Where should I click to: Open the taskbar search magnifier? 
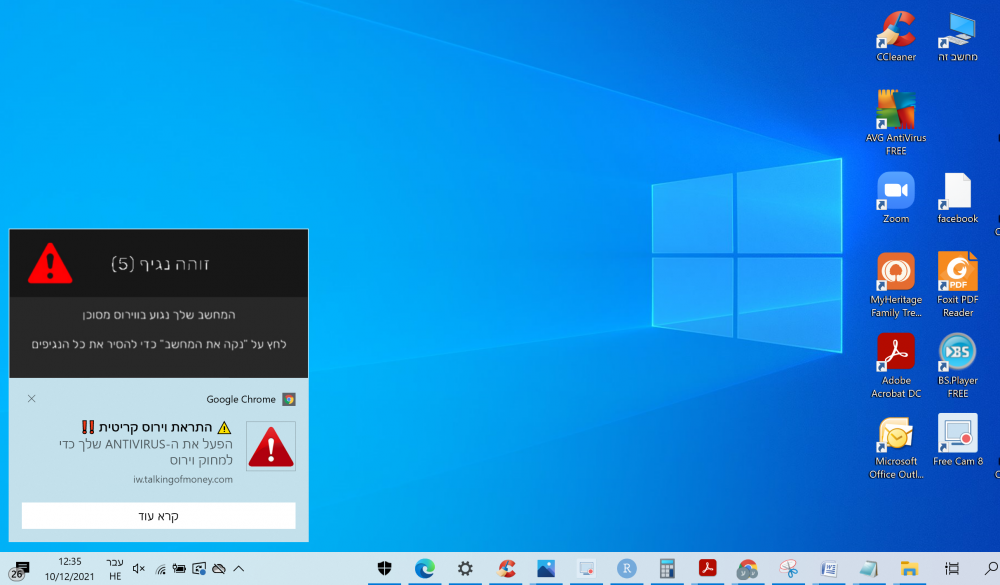coord(990,568)
